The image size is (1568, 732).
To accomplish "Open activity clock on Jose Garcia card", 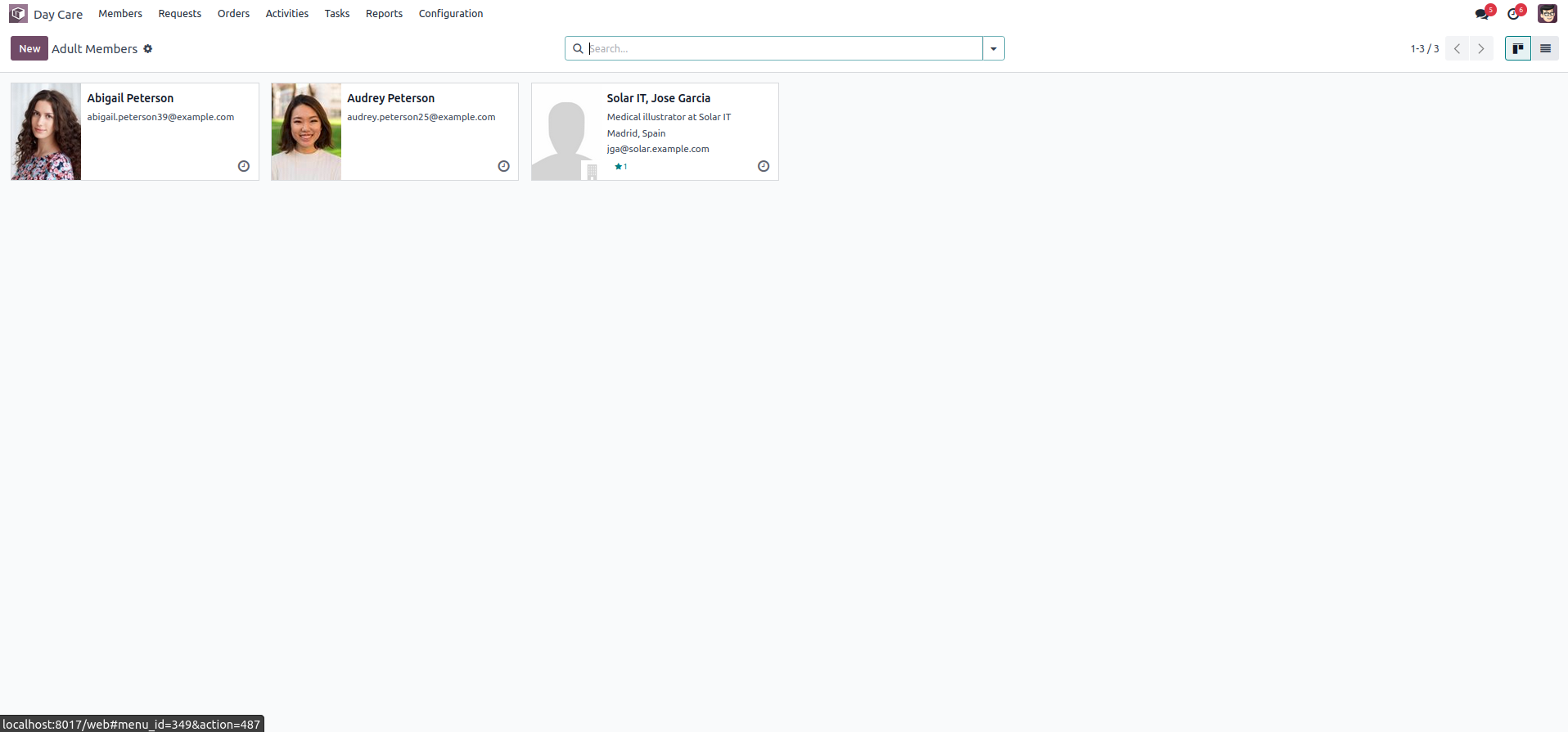I will click(x=764, y=166).
